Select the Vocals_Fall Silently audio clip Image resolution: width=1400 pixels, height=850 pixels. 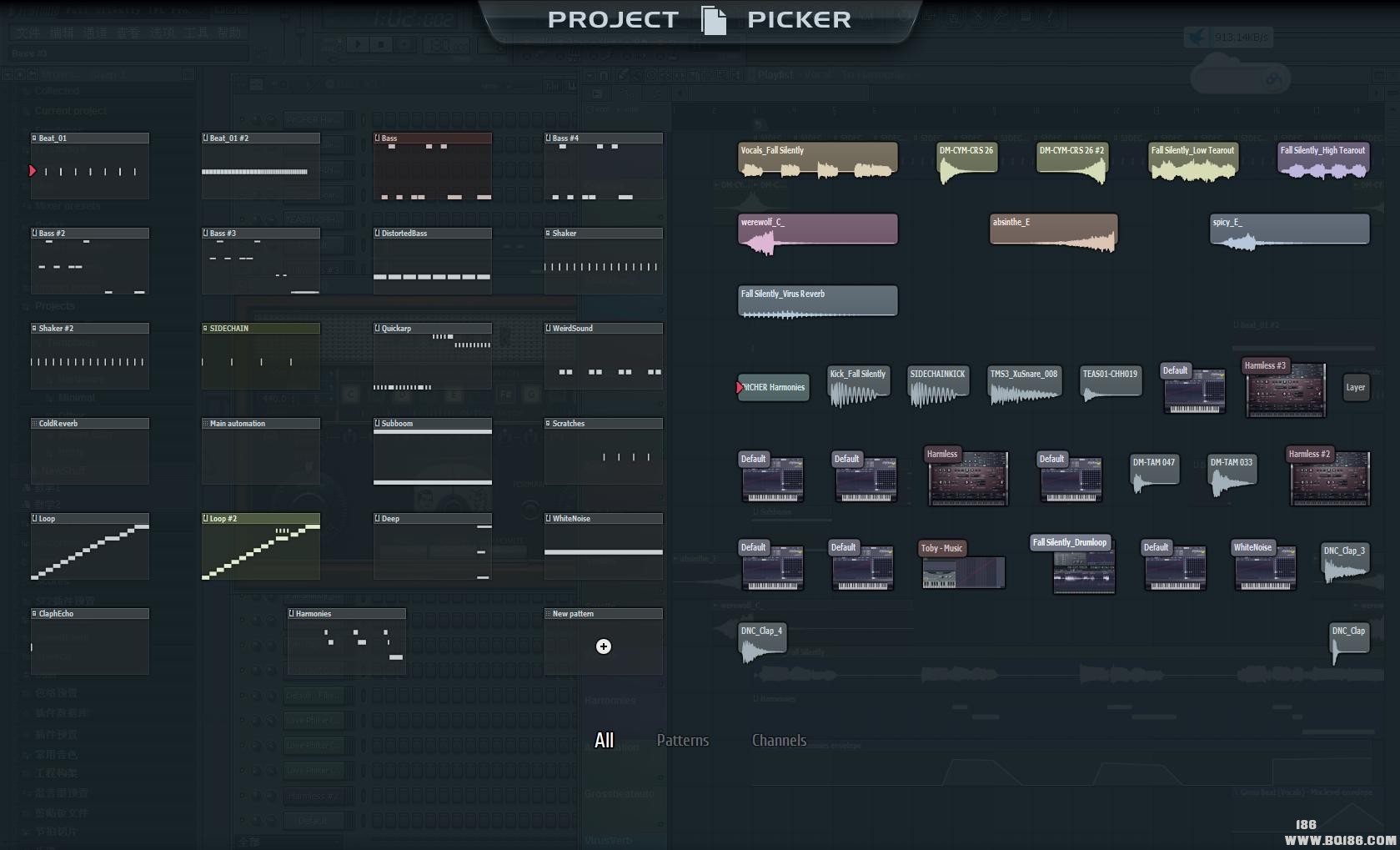[x=817, y=160]
